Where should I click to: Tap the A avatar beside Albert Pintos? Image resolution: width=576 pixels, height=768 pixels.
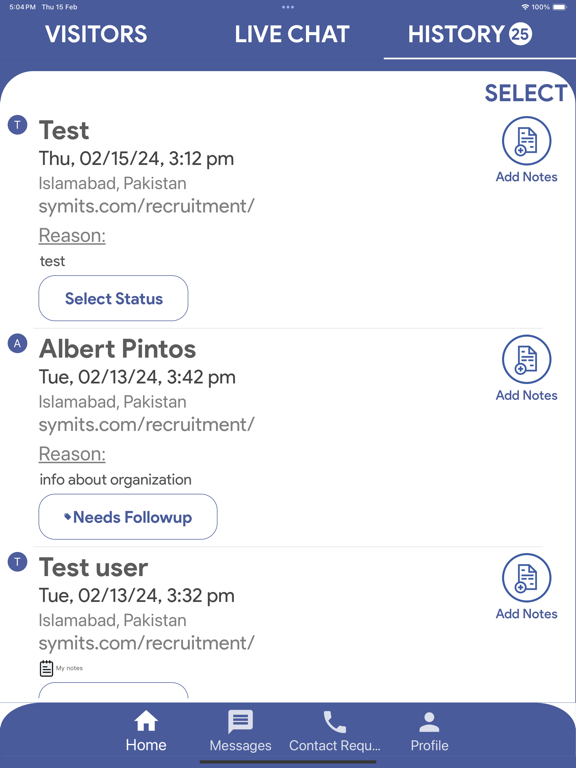(18, 343)
